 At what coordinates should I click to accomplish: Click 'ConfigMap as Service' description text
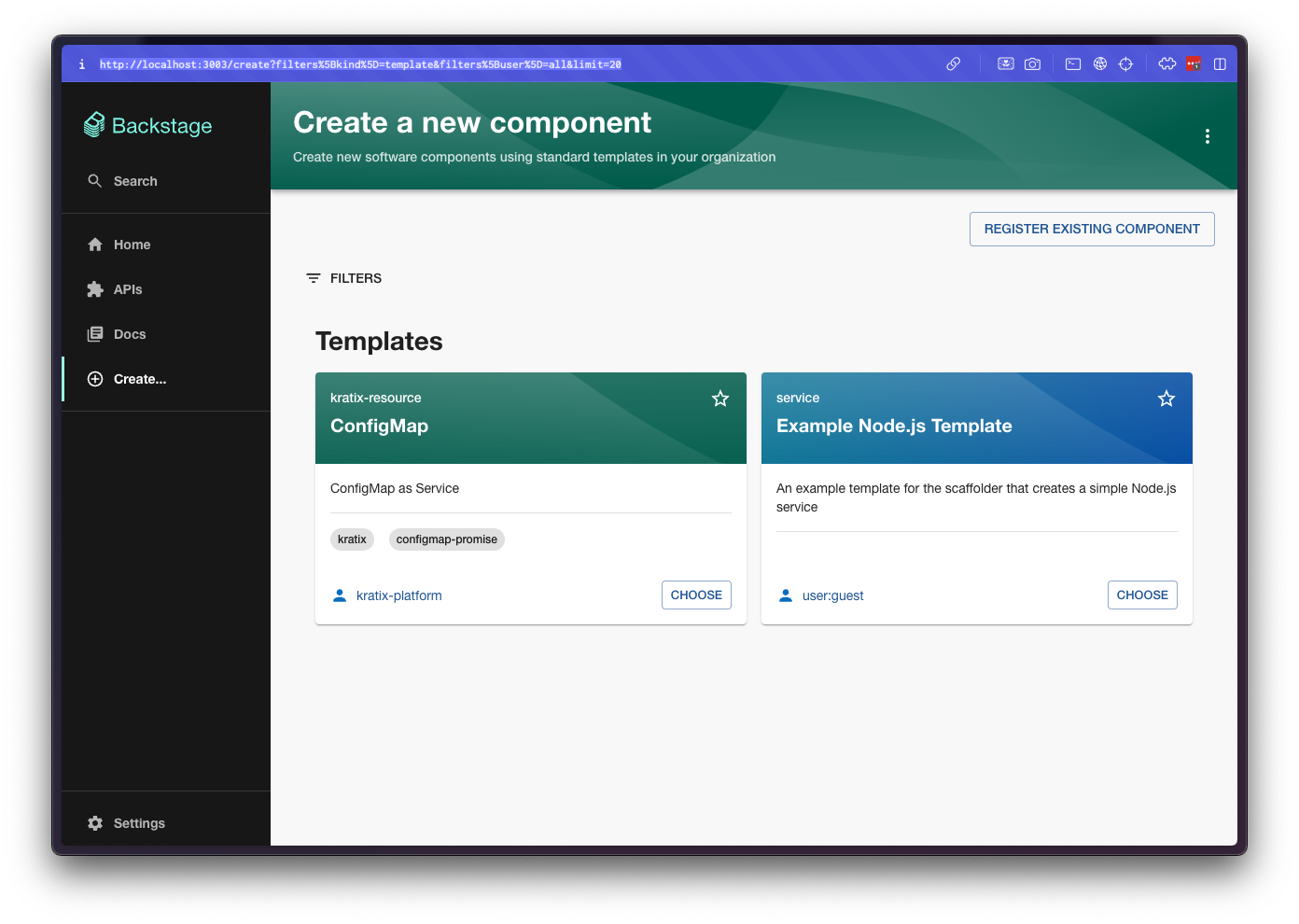tap(395, 488)
